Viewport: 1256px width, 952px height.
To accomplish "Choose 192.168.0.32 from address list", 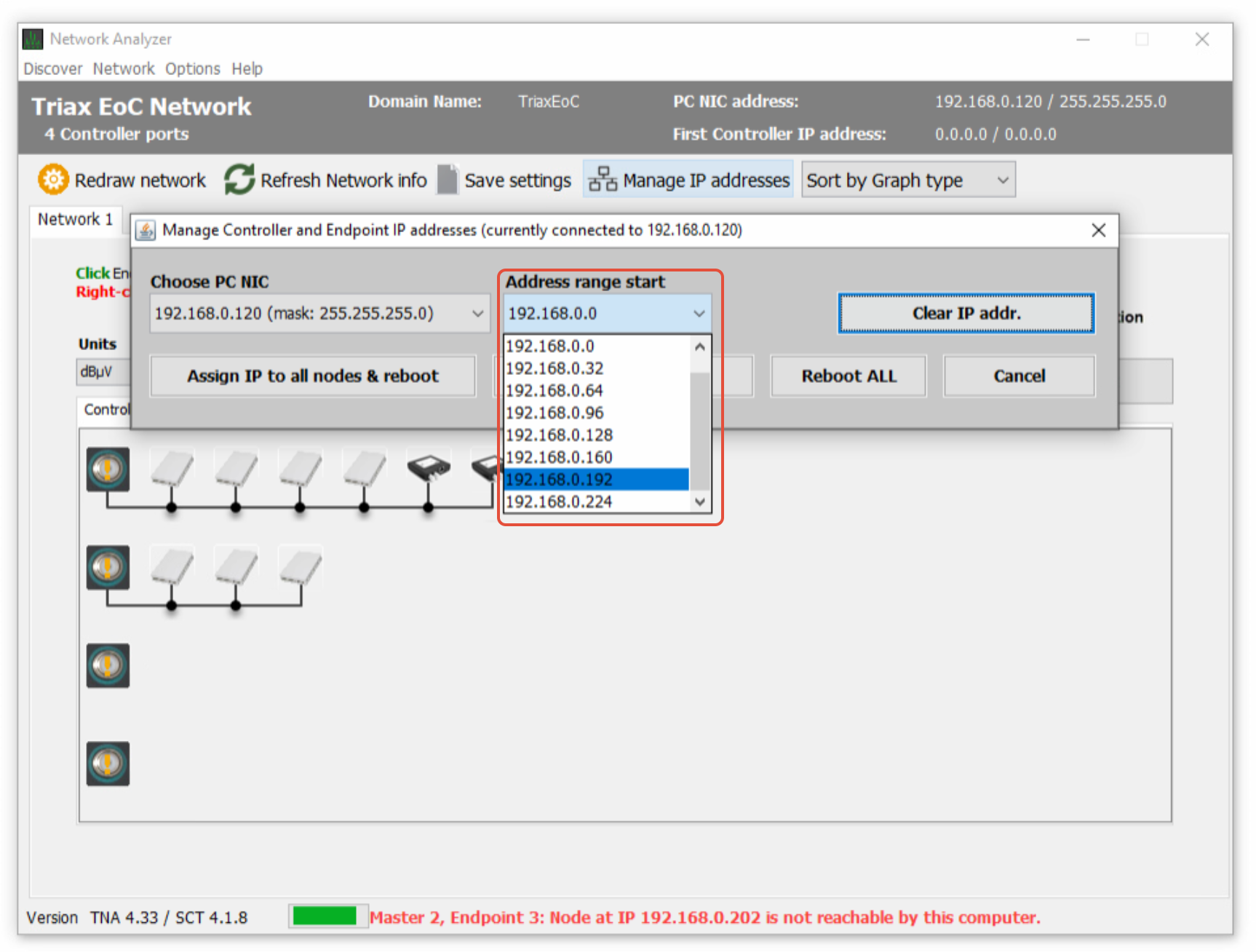I will 596,368.
